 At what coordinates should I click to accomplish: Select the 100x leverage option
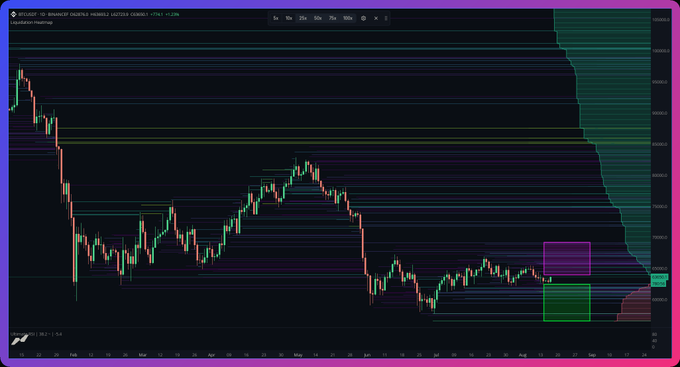point(348,18)
